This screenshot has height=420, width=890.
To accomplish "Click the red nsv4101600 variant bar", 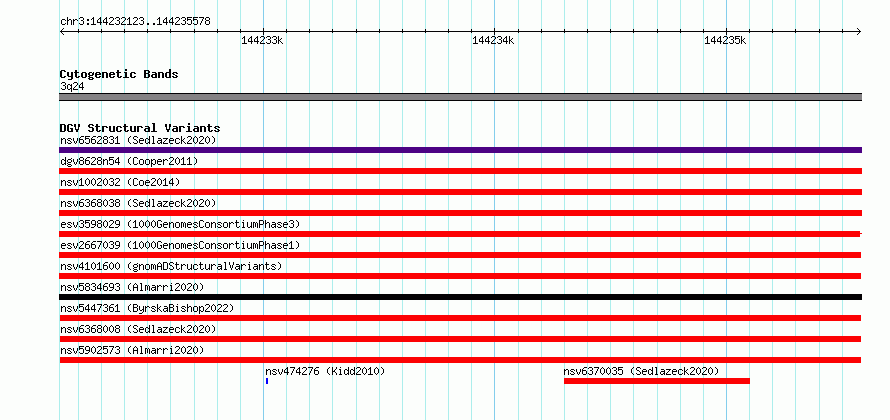I will pos(460,276).
